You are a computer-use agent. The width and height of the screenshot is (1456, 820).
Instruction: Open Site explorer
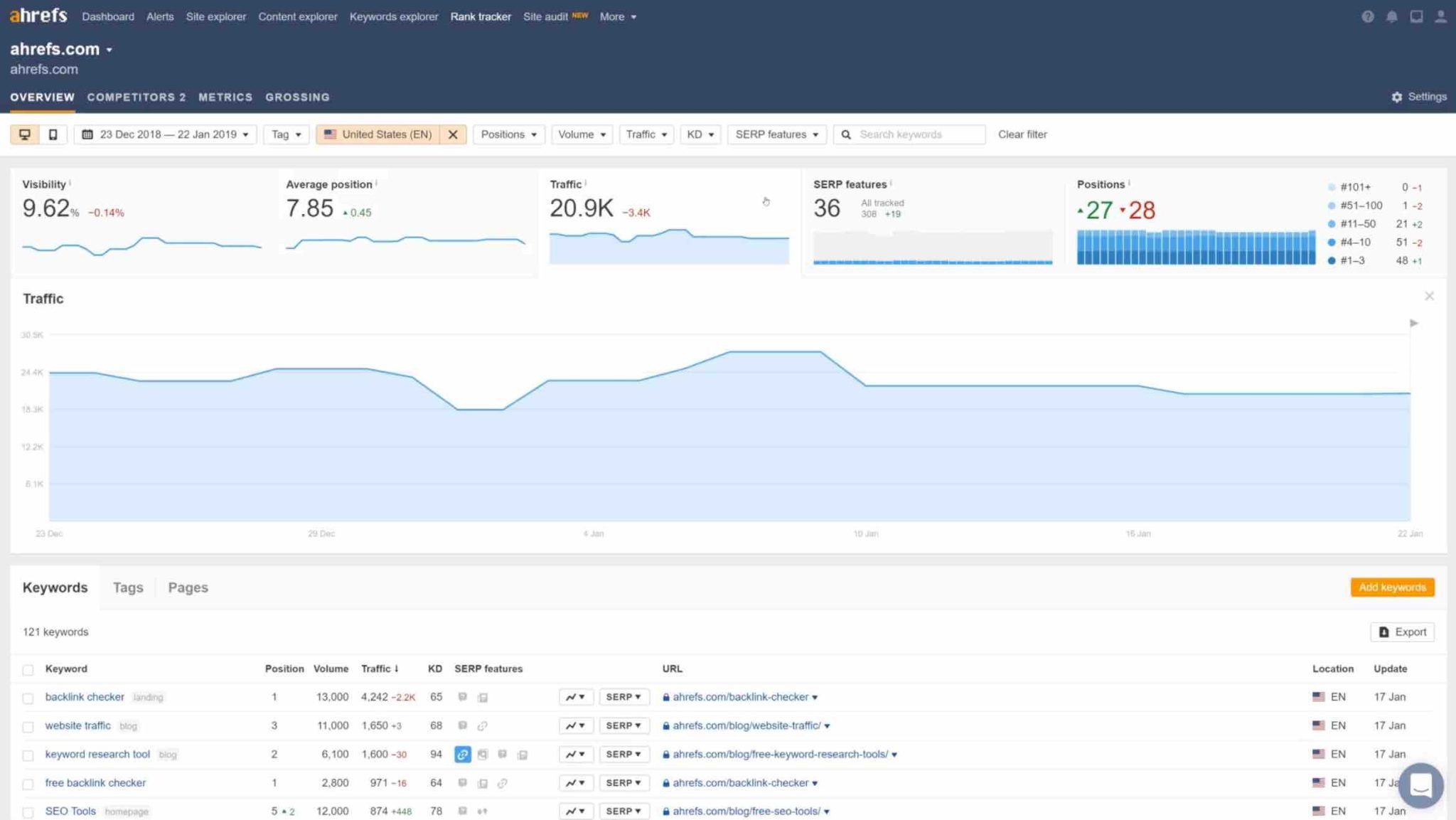click(216, 16)
